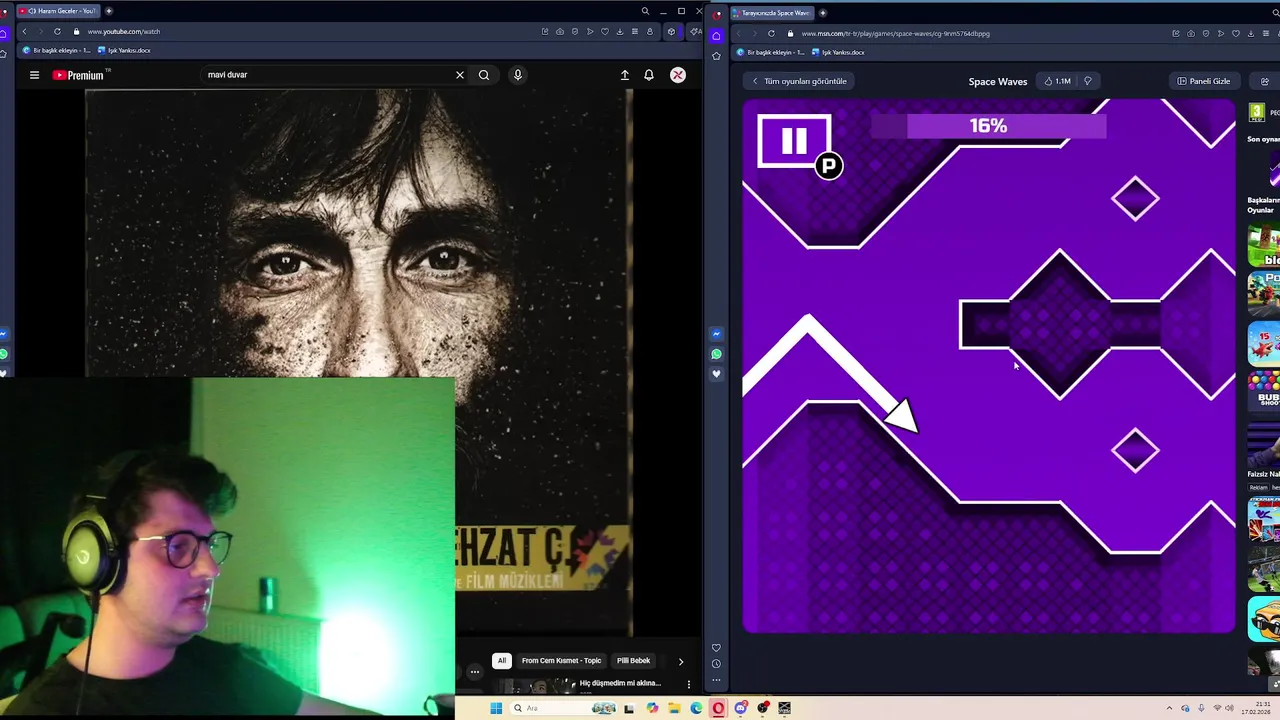Dislike Space Waves with thumbs-down
This screenshot has width=1280, height=720.
tap(1088, 81)
